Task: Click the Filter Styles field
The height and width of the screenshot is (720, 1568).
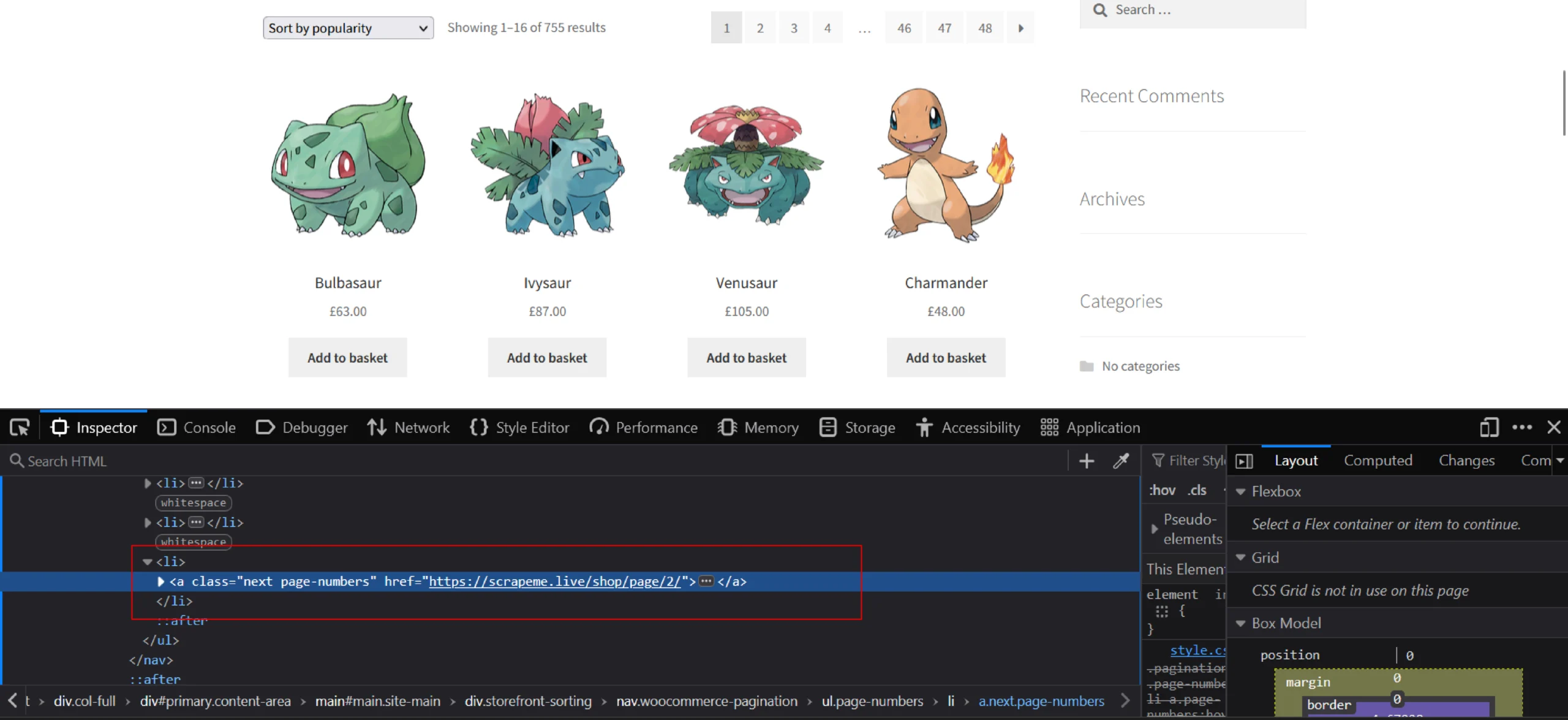Action: coord(1187,461)
